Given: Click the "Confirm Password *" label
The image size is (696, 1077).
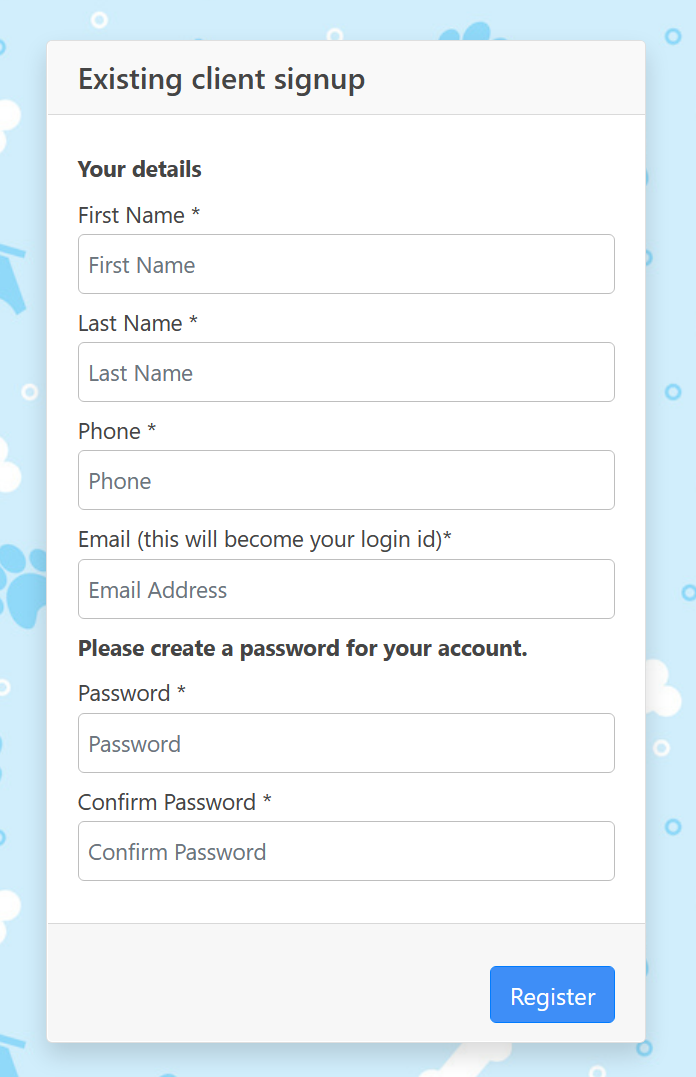Looking at the screenshot, I should [175, 802].
